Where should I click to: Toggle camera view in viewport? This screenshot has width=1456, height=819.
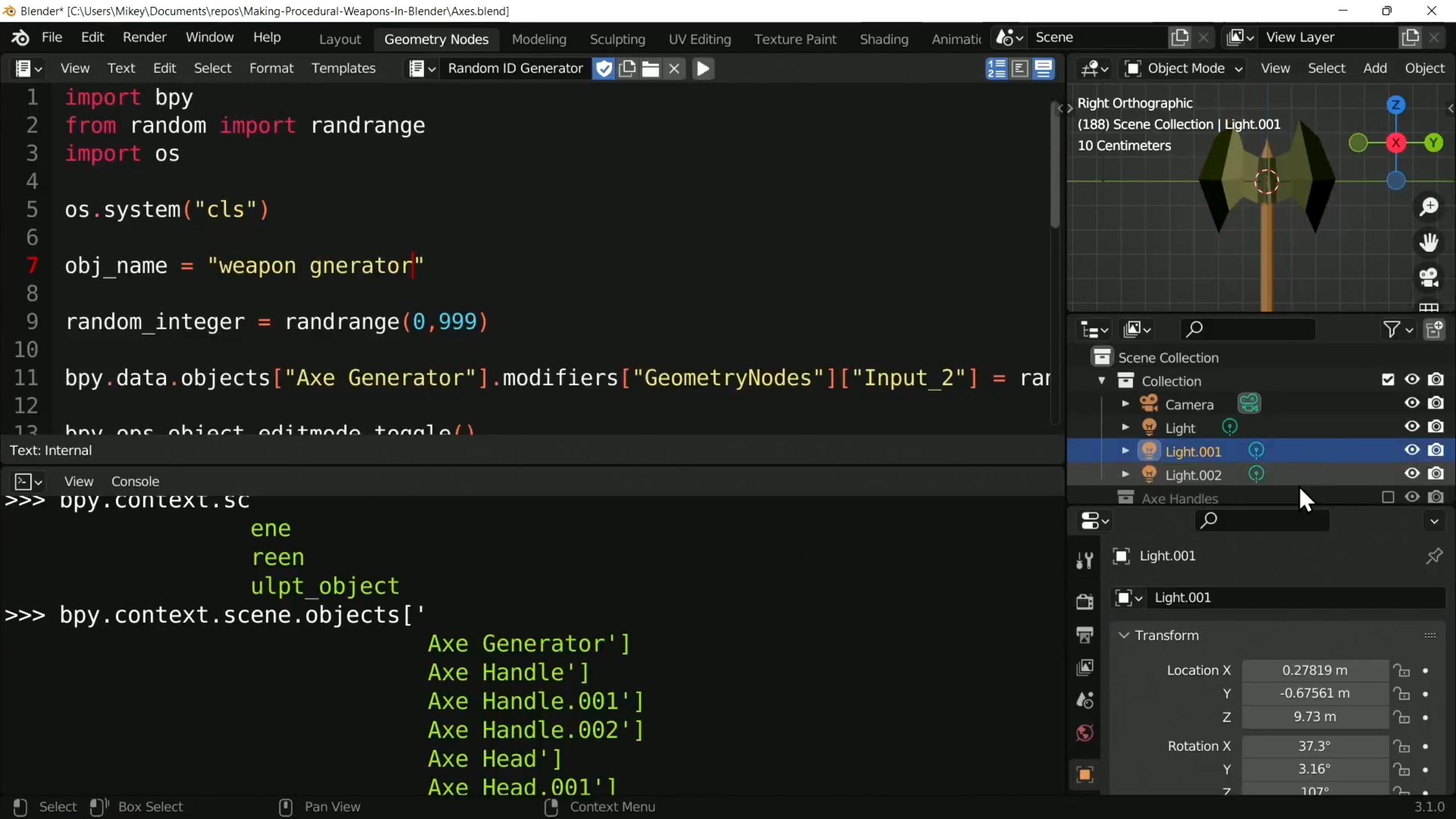[1429, 278]
